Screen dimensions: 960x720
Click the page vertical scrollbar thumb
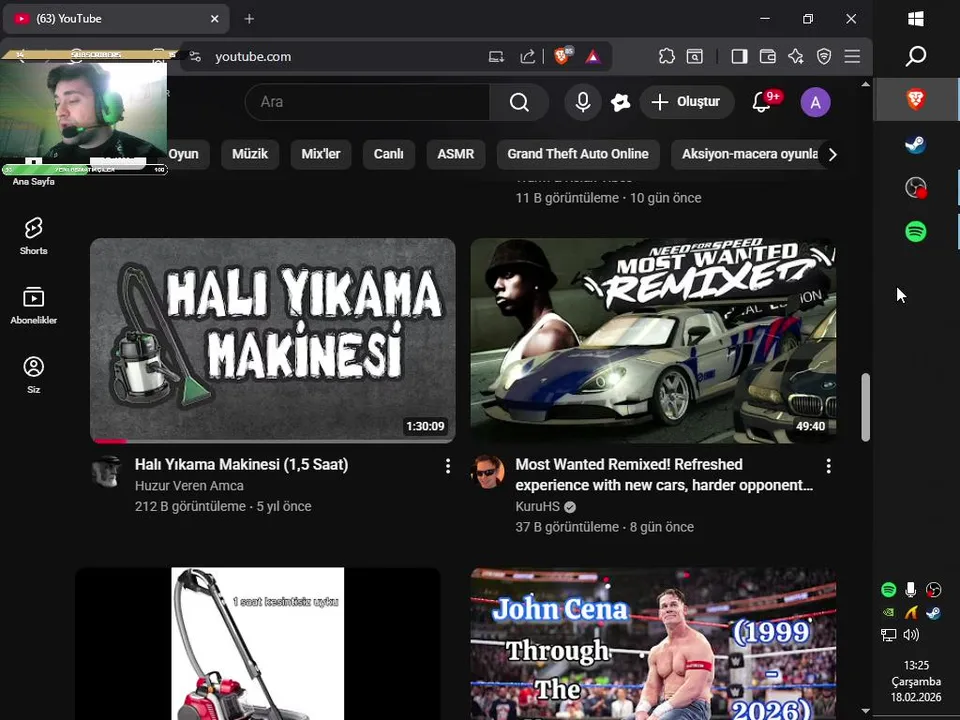pos(865,407)
